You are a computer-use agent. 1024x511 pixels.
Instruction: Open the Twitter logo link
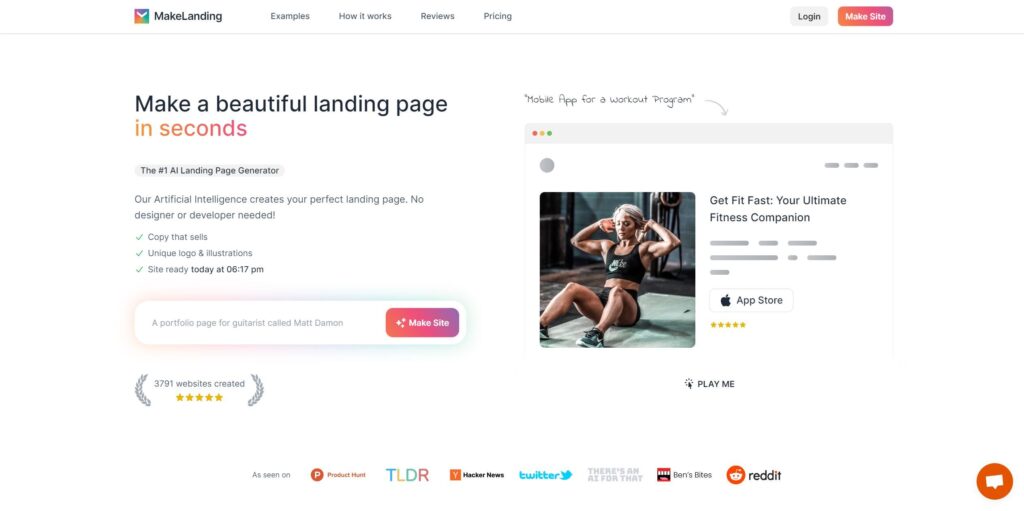click(x=545, y=475)
